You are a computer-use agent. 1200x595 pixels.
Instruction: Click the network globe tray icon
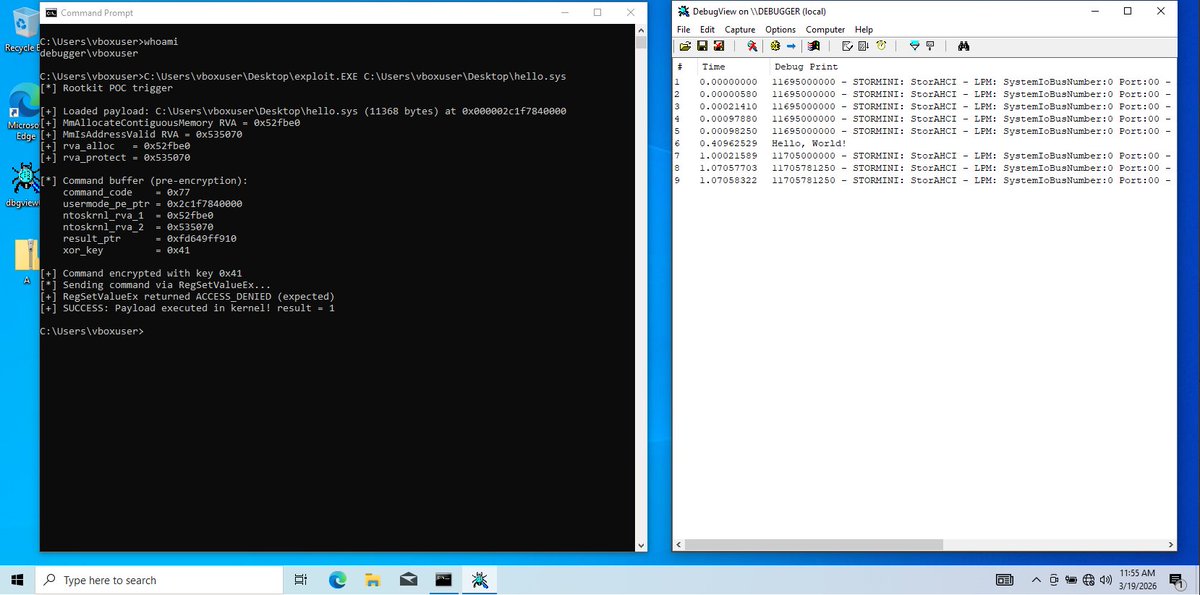(1089, 580)
